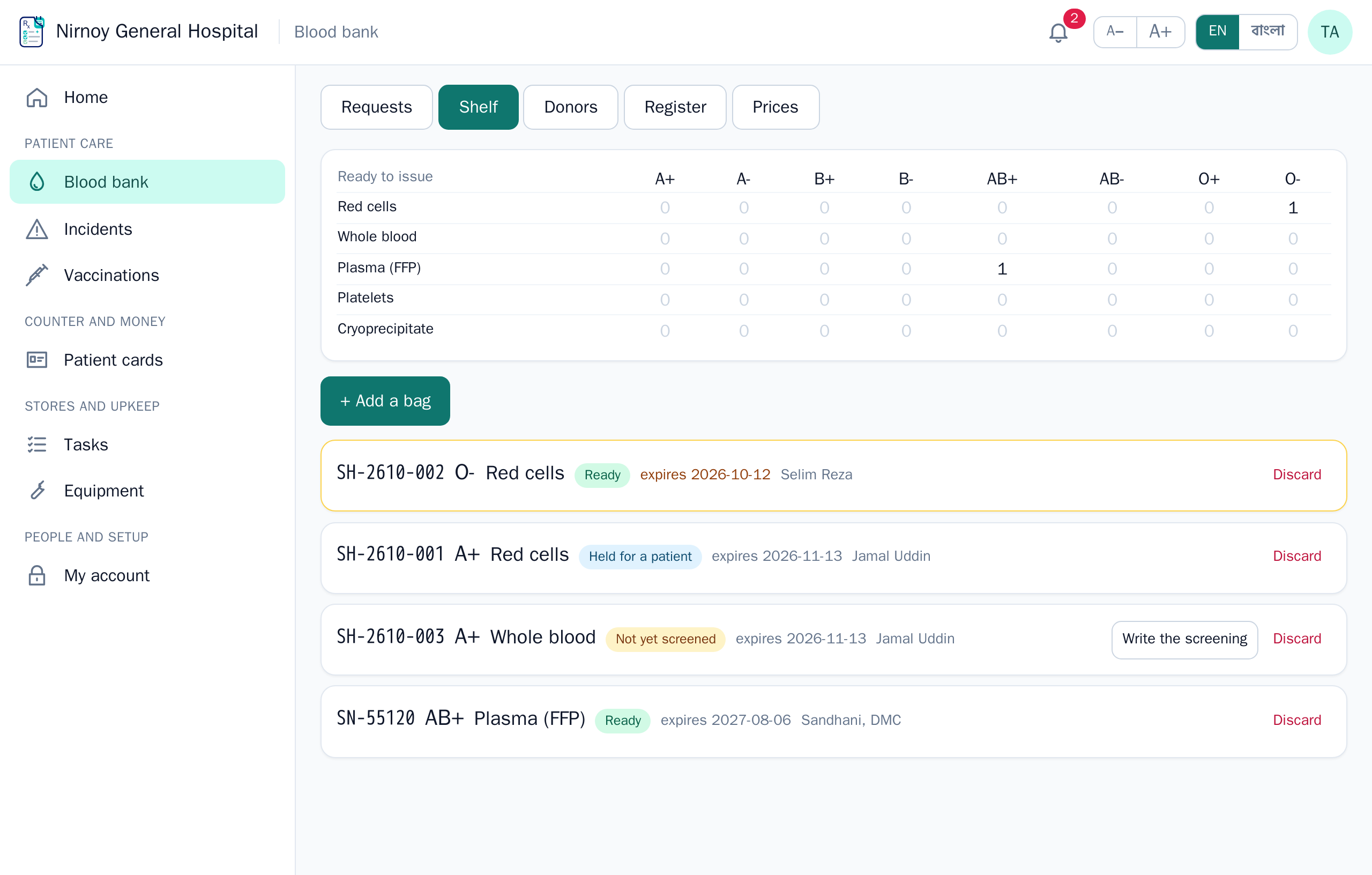Open the Donors tab
The width and height of the screenshot is (1372, 875).
pos(570,107)
